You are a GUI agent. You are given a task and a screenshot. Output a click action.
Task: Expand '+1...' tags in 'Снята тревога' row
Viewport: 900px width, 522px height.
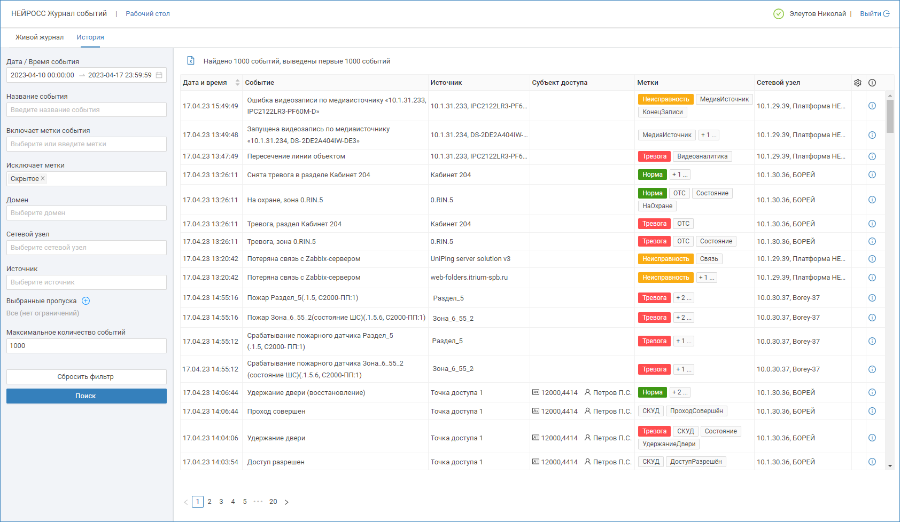680,175
